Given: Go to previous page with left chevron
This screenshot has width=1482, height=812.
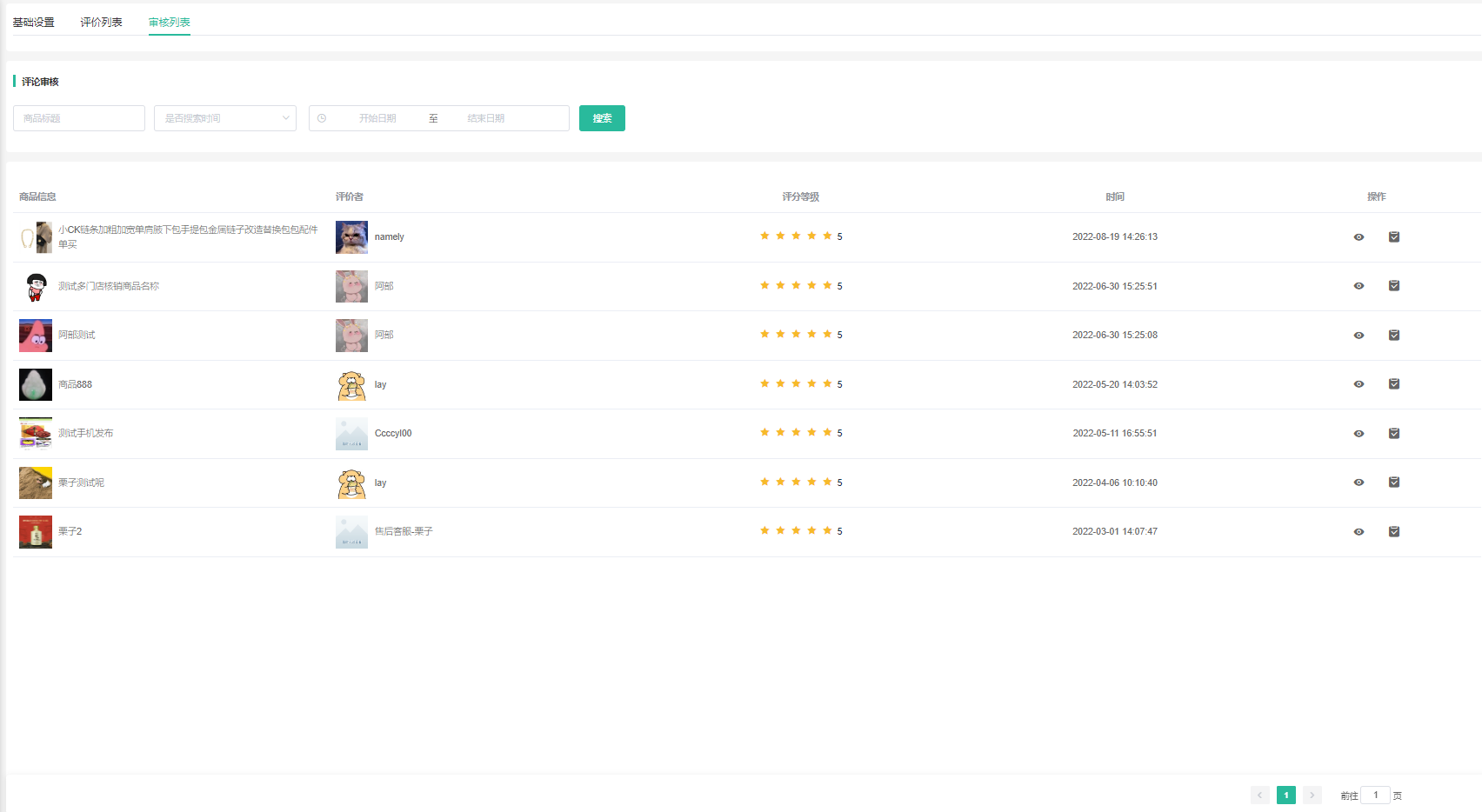Looking at the screenshot, I should click(x=1259, y=795).
